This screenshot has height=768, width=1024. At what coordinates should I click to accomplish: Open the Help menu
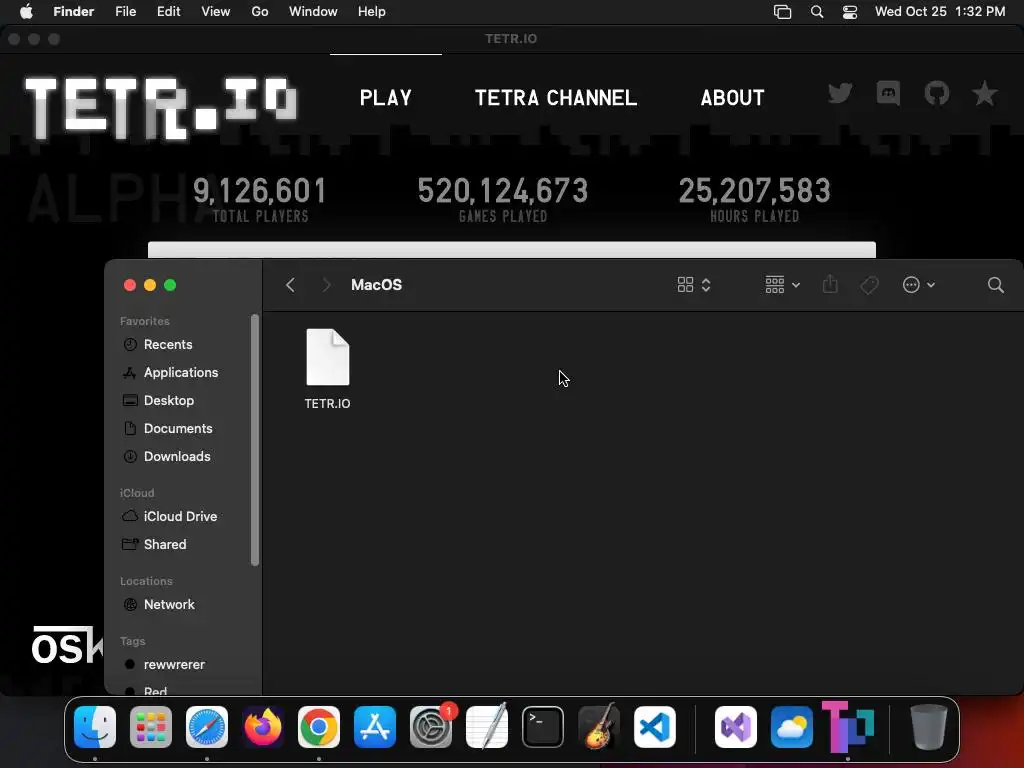(x=372, y=11)
